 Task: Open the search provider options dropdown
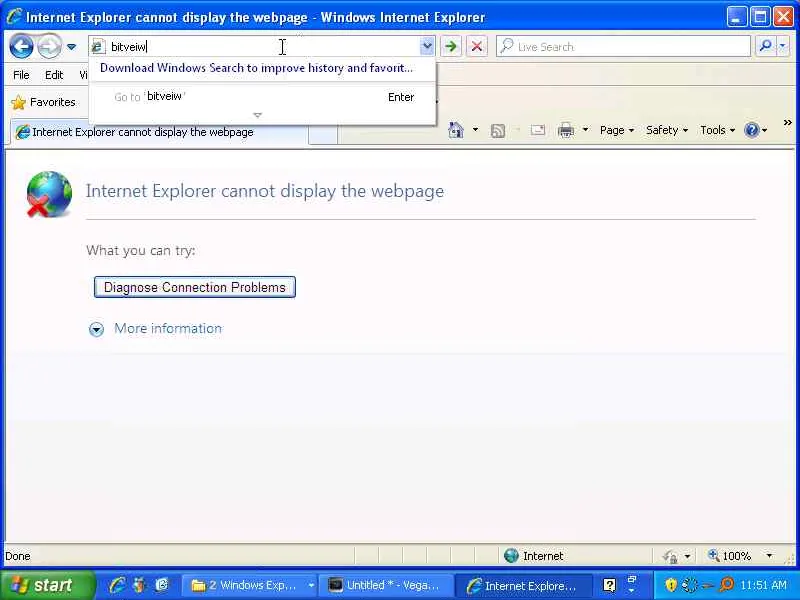coord(783,46)
